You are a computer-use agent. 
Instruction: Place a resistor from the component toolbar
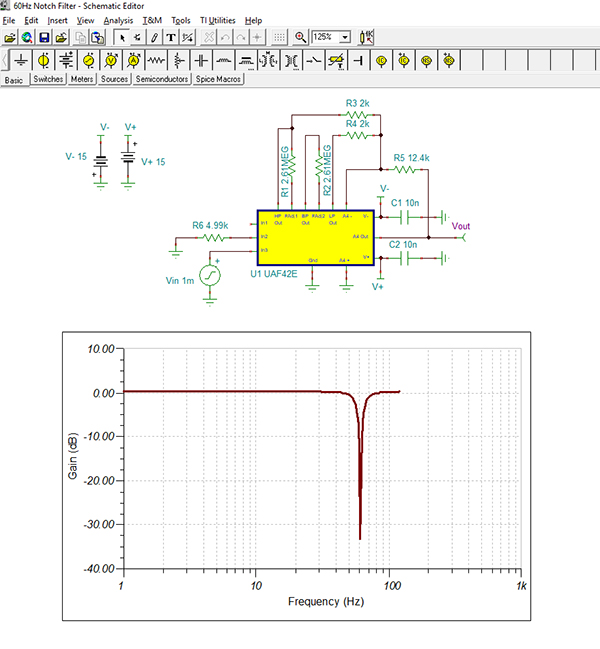pyautogui.click(x=156, y=60)
